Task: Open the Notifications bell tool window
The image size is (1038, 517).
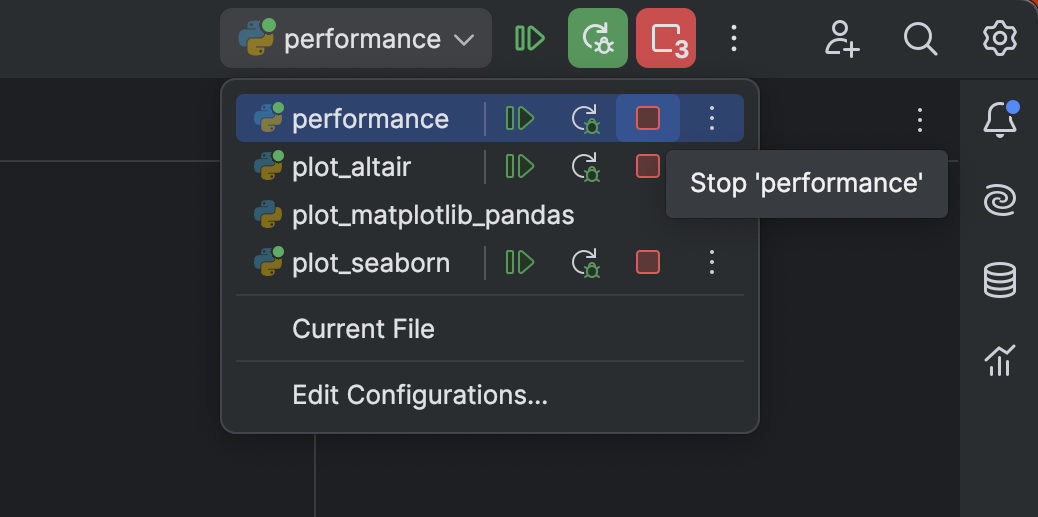Action: [1000, 119]
